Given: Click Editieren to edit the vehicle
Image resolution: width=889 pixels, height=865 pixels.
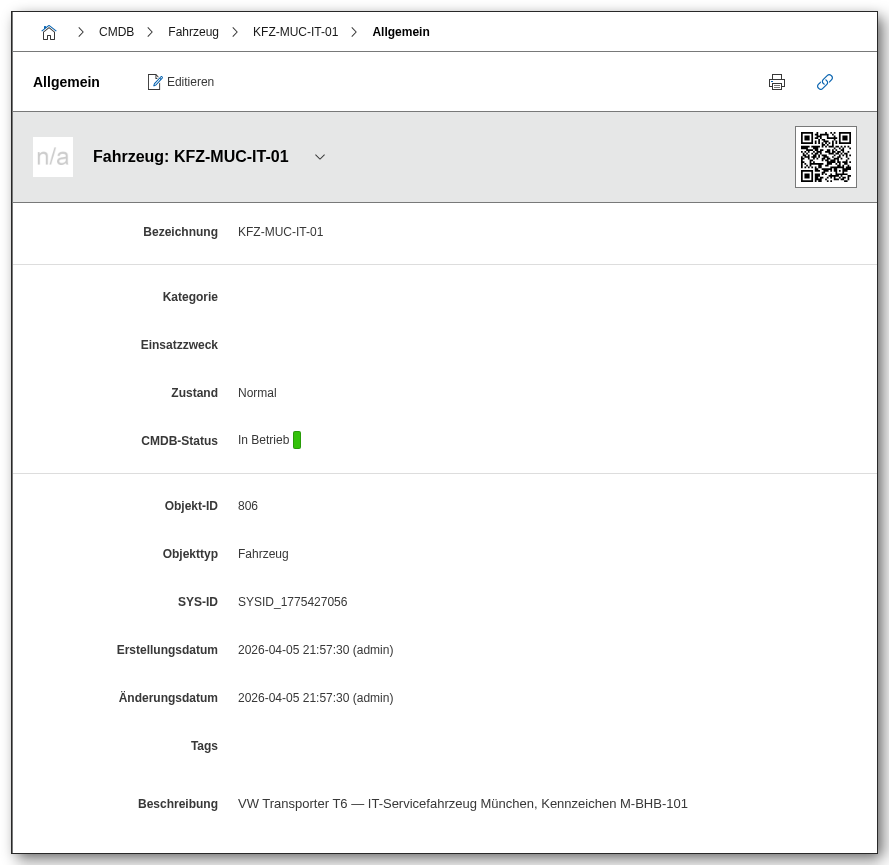Looking at the screenshot, I should 181,82.
